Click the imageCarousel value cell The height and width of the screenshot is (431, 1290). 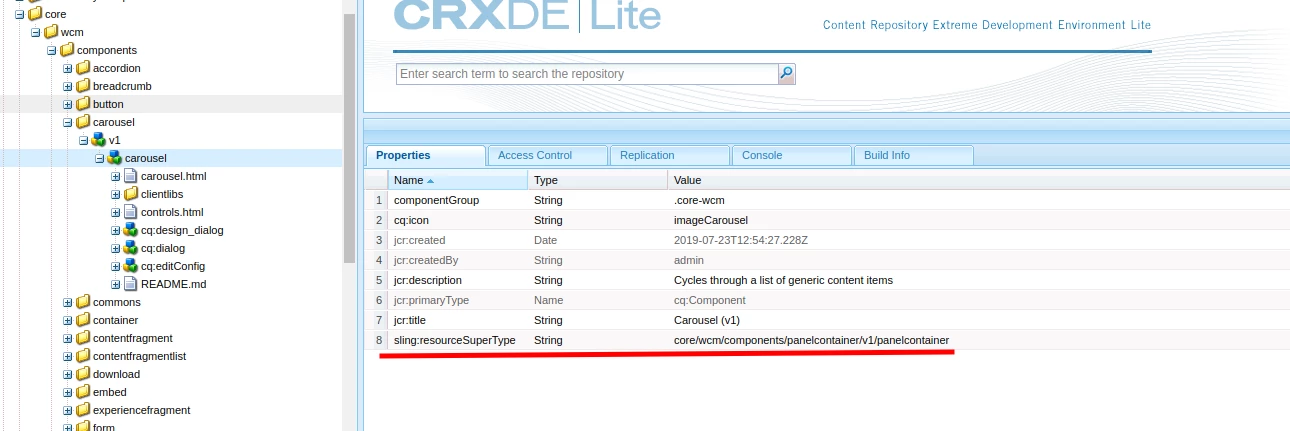point(711,220)
